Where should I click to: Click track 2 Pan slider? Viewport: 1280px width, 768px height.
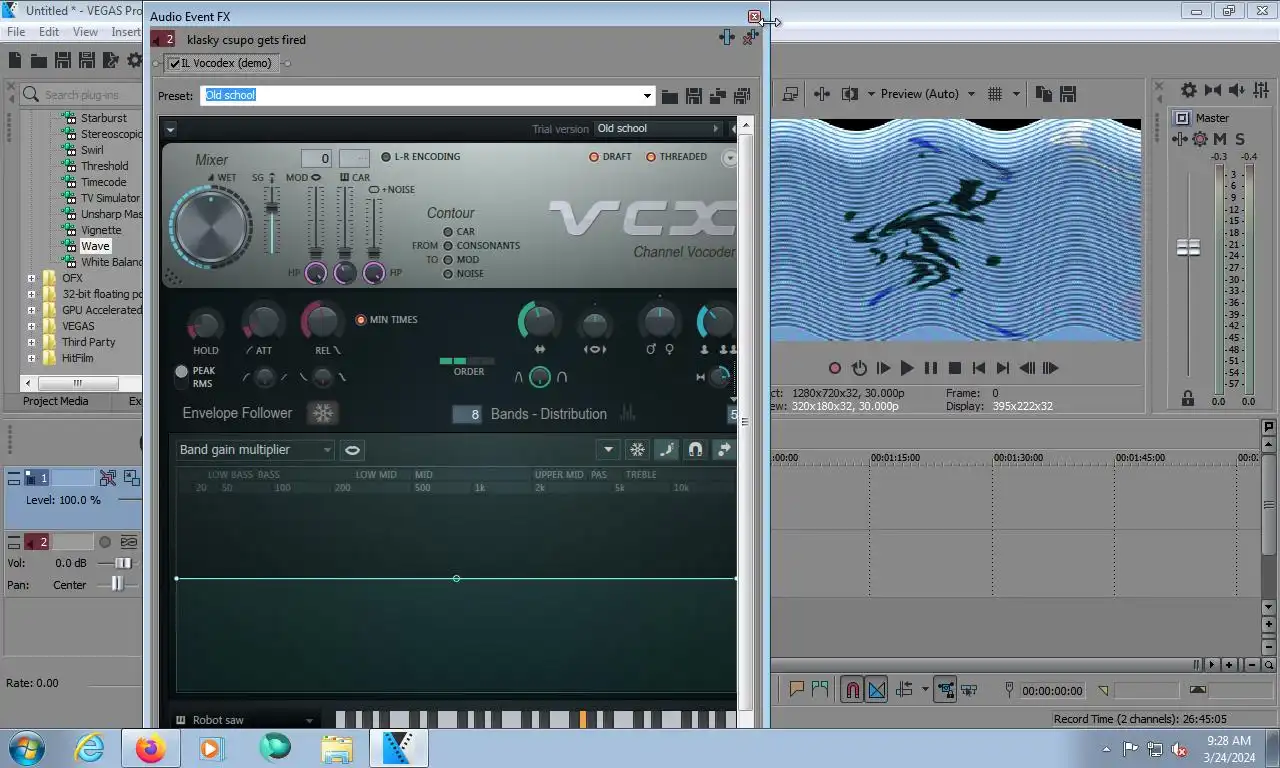point(117,584)
